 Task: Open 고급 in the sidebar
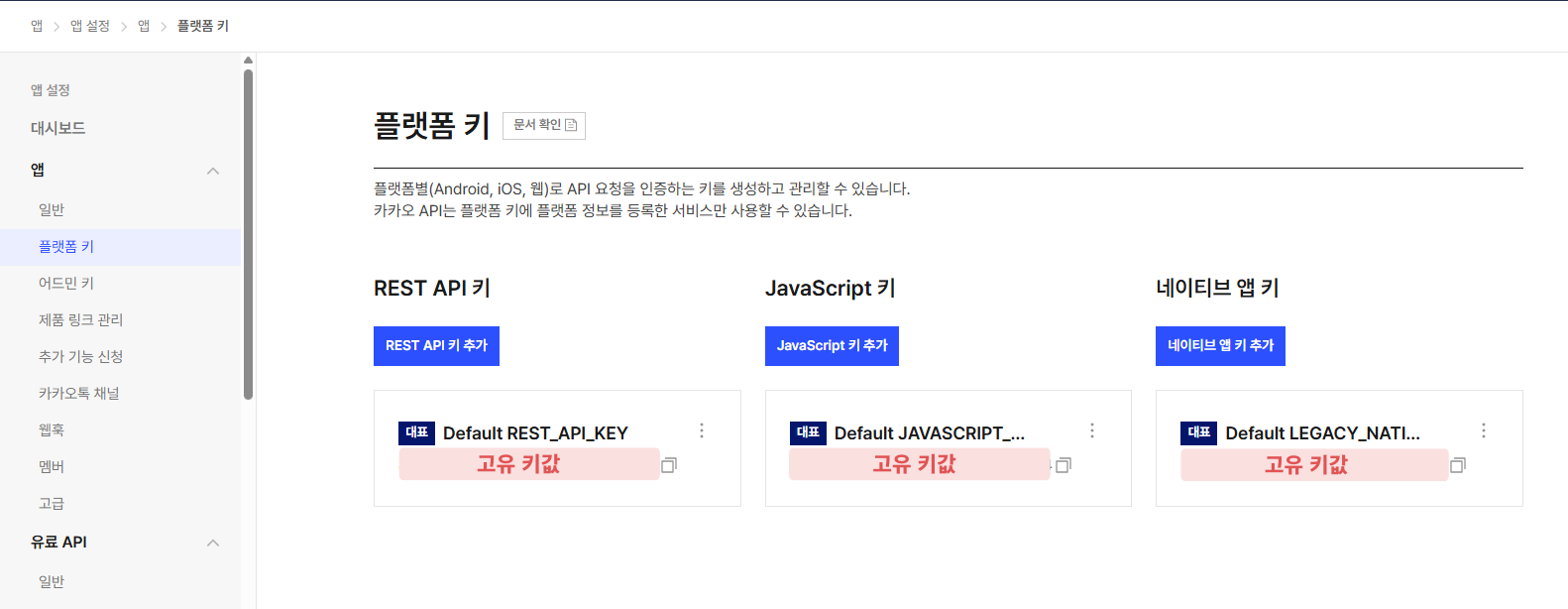click(52, 504)
